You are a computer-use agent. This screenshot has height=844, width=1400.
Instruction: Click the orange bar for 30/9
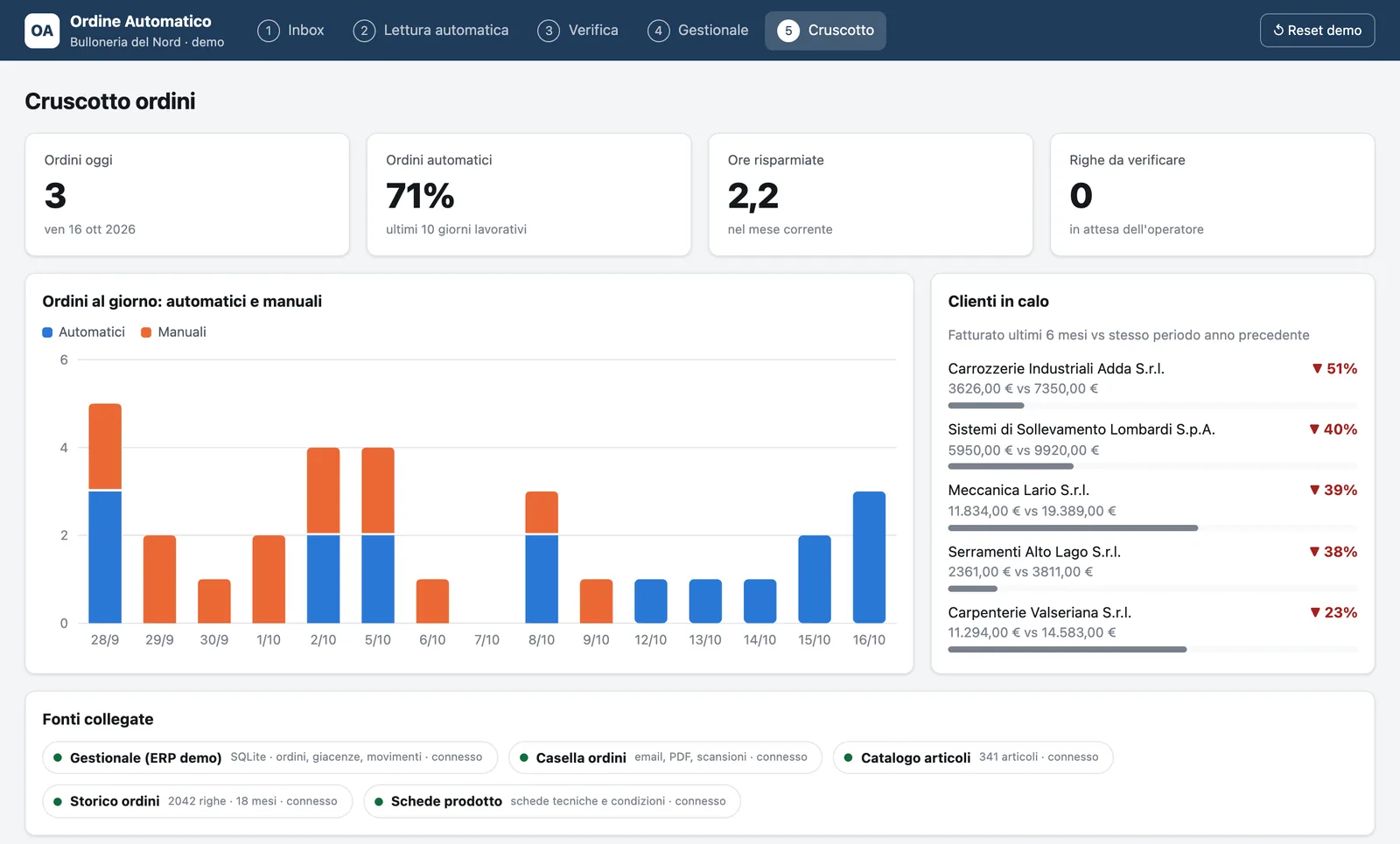(x=214, y=601)
